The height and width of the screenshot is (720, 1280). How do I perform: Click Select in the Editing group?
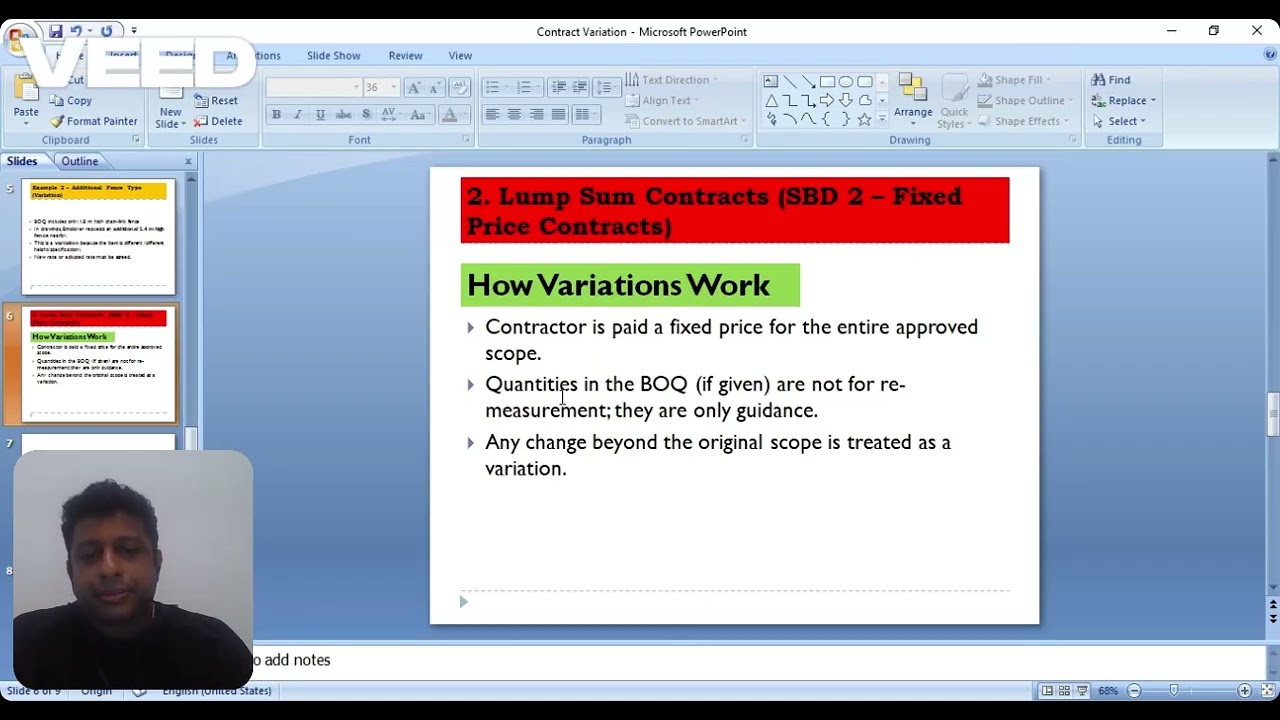(x=1119, y=121)
